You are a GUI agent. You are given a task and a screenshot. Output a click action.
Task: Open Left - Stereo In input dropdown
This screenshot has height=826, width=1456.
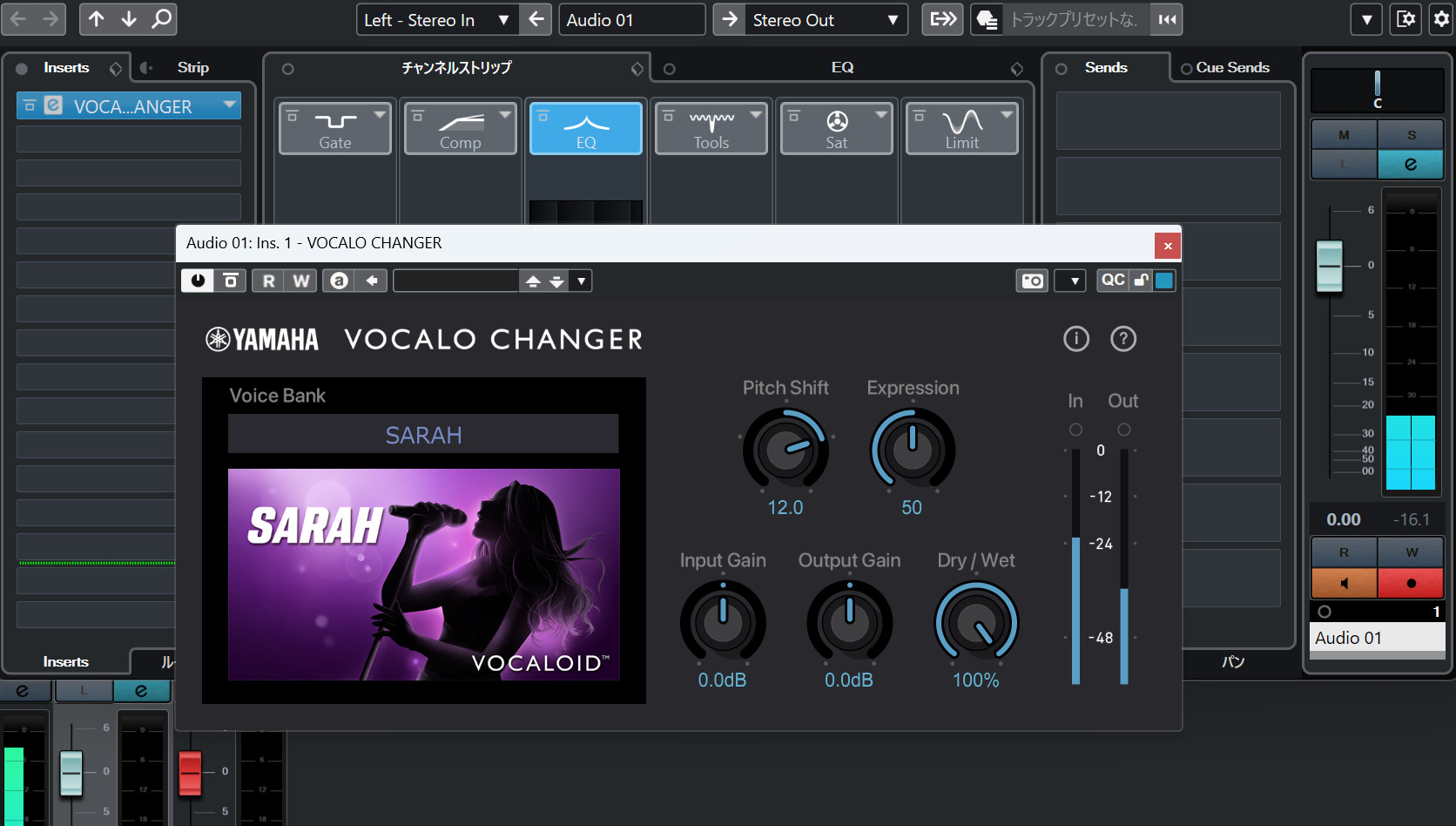tap(437, 19)
